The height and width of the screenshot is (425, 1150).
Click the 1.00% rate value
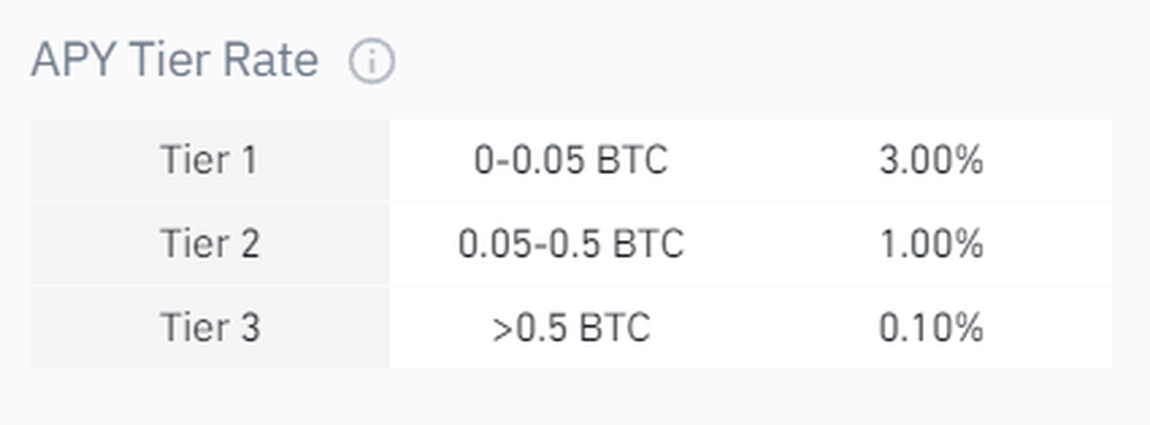coord(931,244)
